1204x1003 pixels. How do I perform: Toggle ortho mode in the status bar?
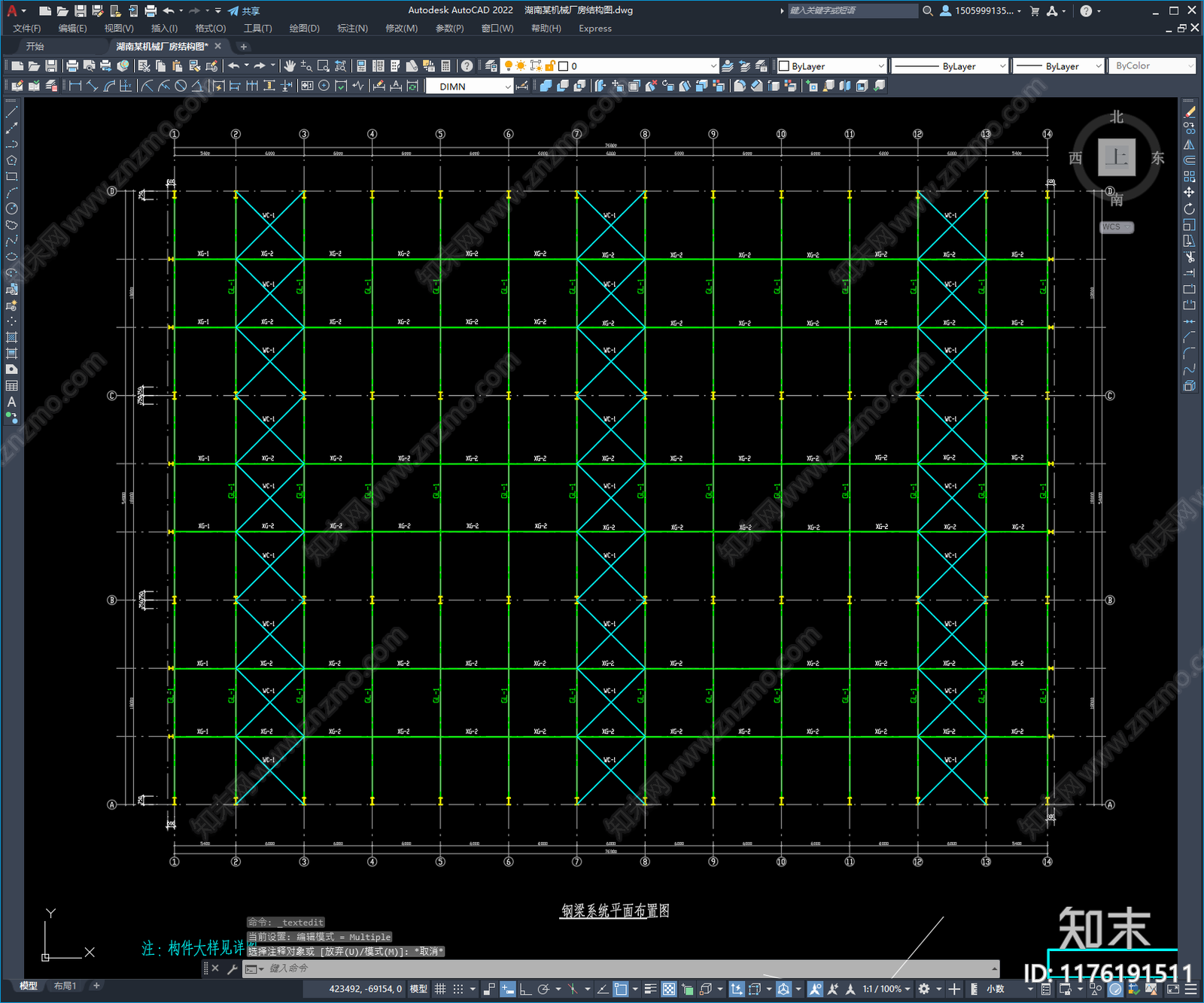click(x=525, y=989)
